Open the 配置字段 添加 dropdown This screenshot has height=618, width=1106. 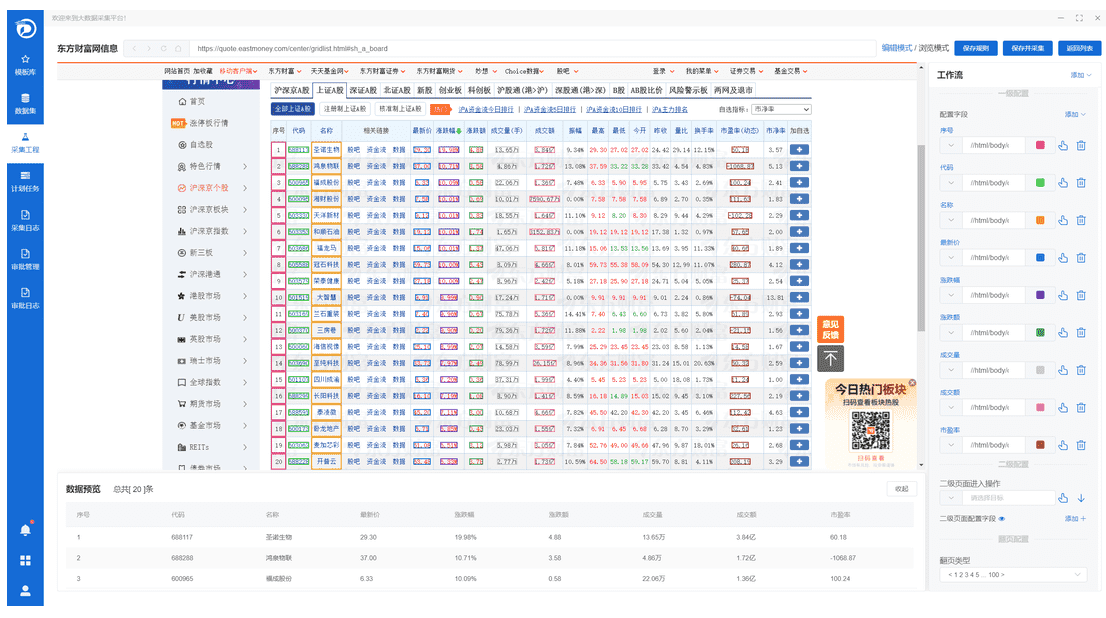(x=1075, y=114)
